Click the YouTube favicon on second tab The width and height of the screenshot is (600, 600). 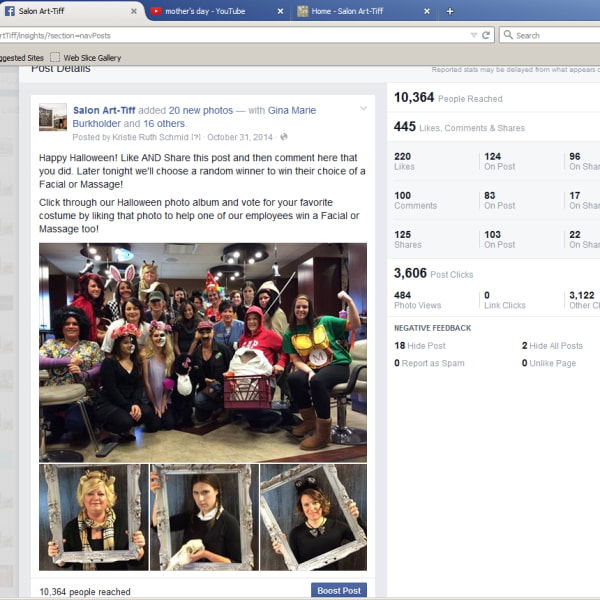156,11
